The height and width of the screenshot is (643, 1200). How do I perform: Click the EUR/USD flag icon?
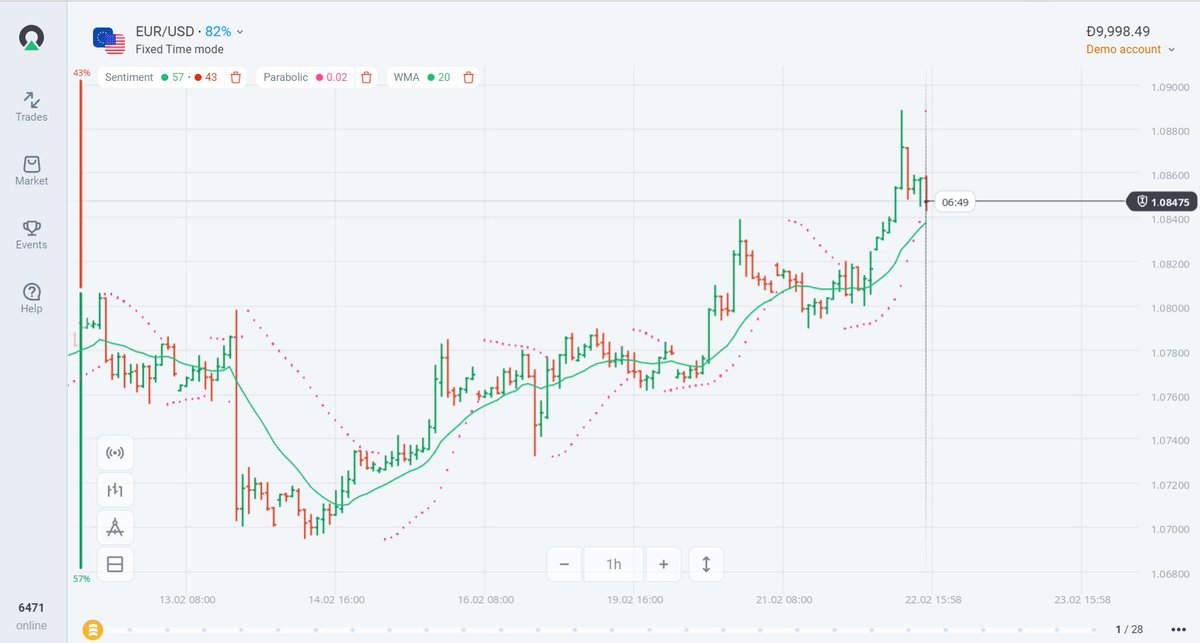[x=109, y=40]
